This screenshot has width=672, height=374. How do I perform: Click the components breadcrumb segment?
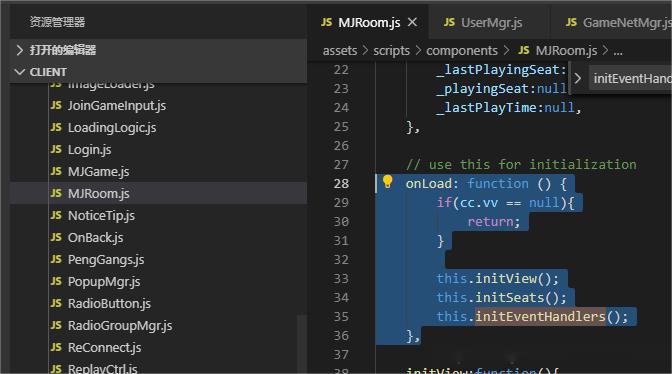(x=462, y=51)
